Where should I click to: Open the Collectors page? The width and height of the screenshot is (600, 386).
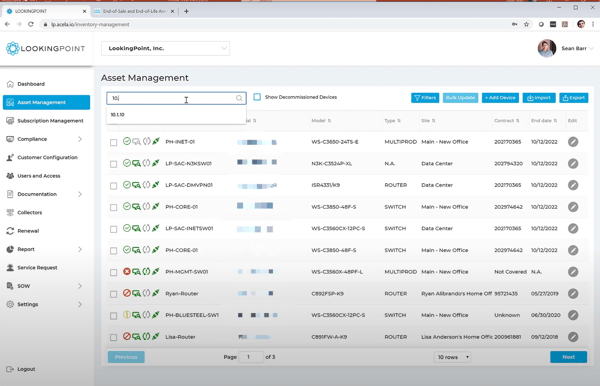(x=29, y=212)
